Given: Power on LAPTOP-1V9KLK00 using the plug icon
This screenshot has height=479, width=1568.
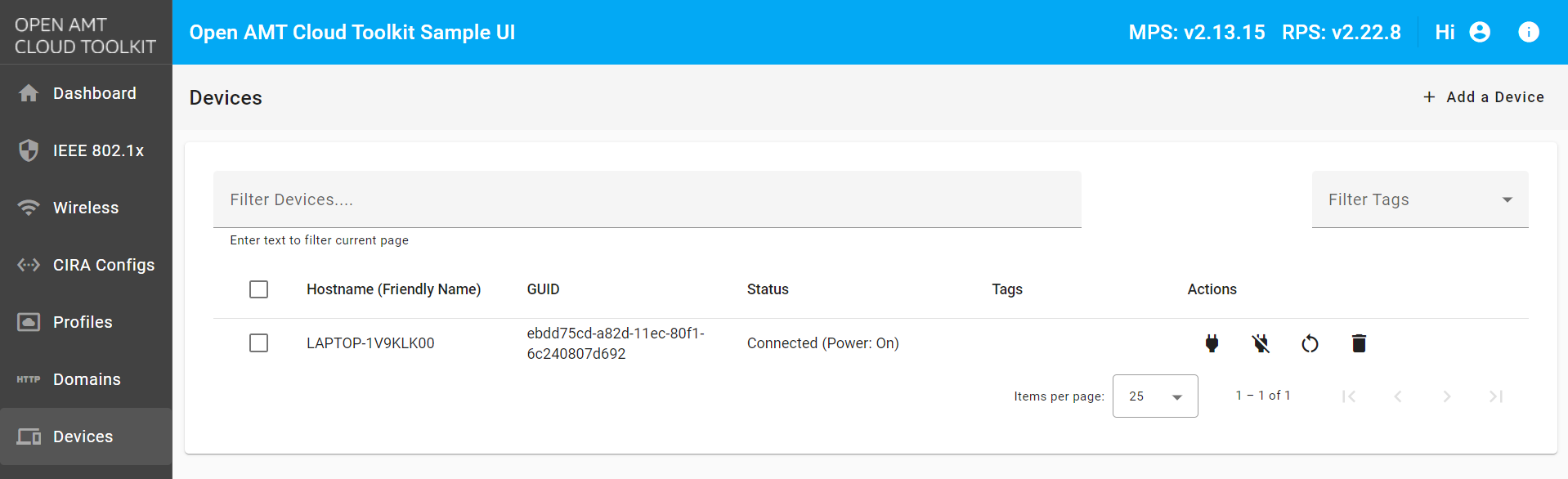Looking at the screenshot, I should click(x=1212, y=343).
